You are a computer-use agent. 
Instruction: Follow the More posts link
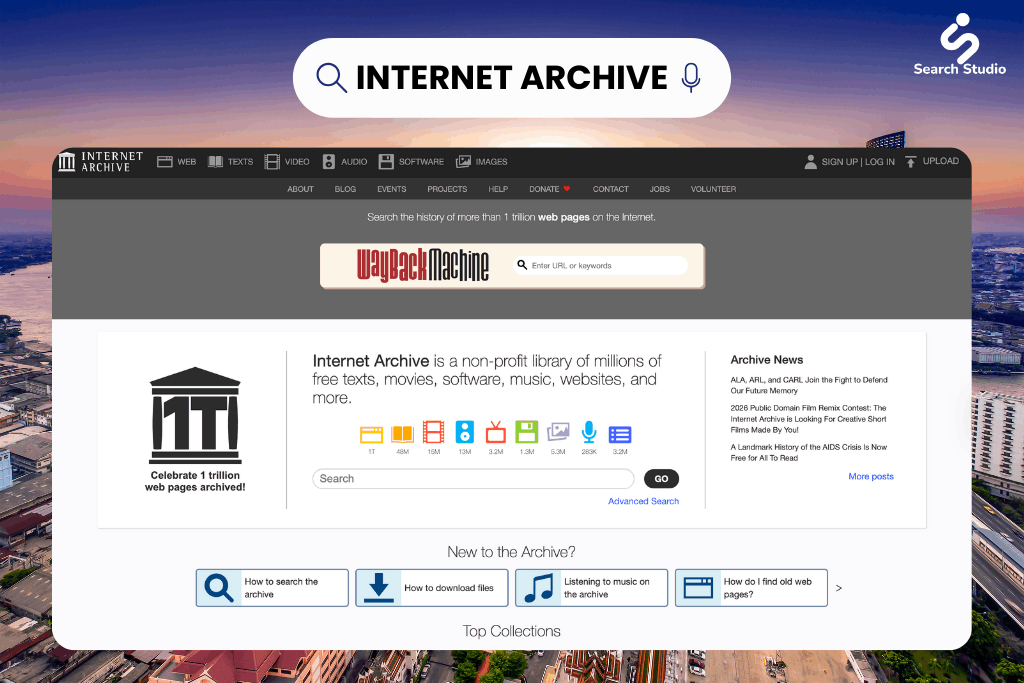pos(870,477)
